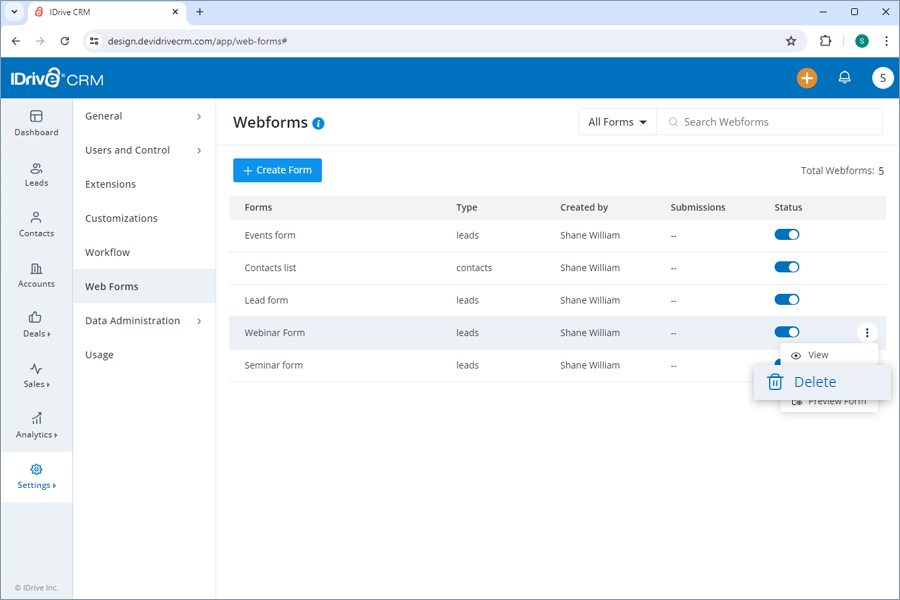The height and width of the screenshot is (600, 900).
Task: Click the orange plus quick-create icon
Action: (x=807, y=77)
